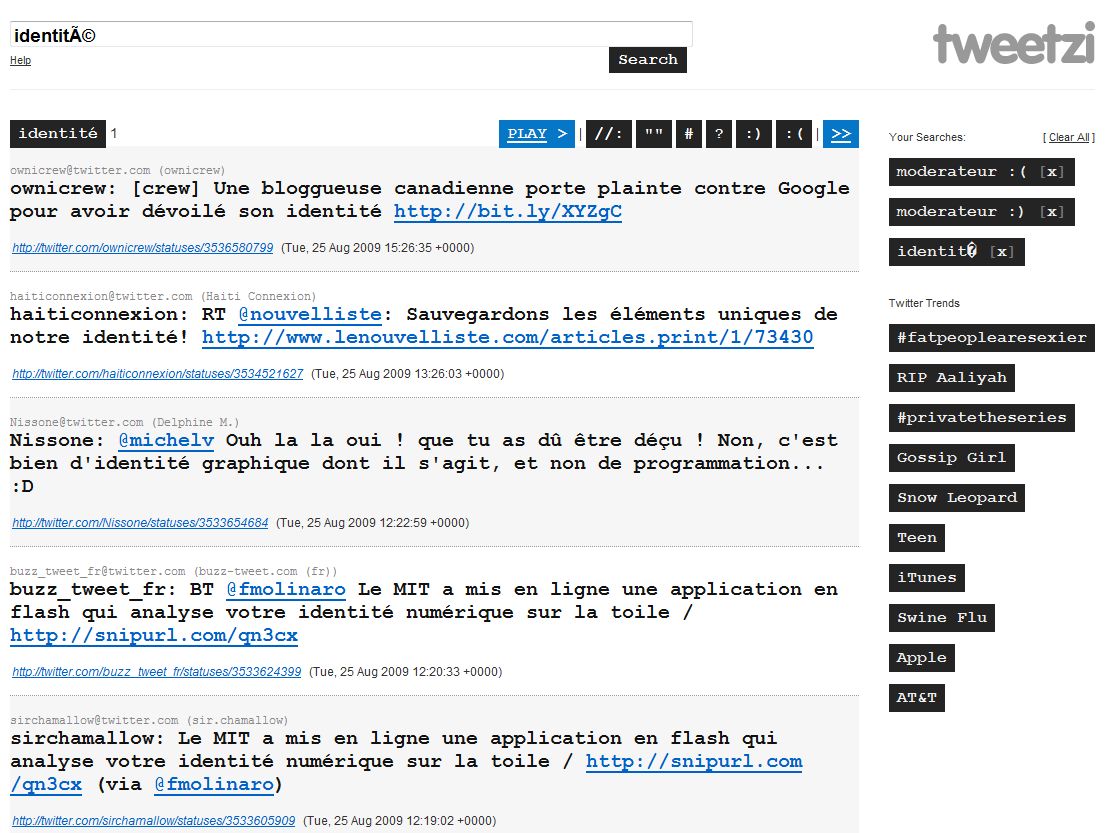
Task: Click timestamp Tue, 25 Aug 2009 15:26:35
Action: pos(378,248)
